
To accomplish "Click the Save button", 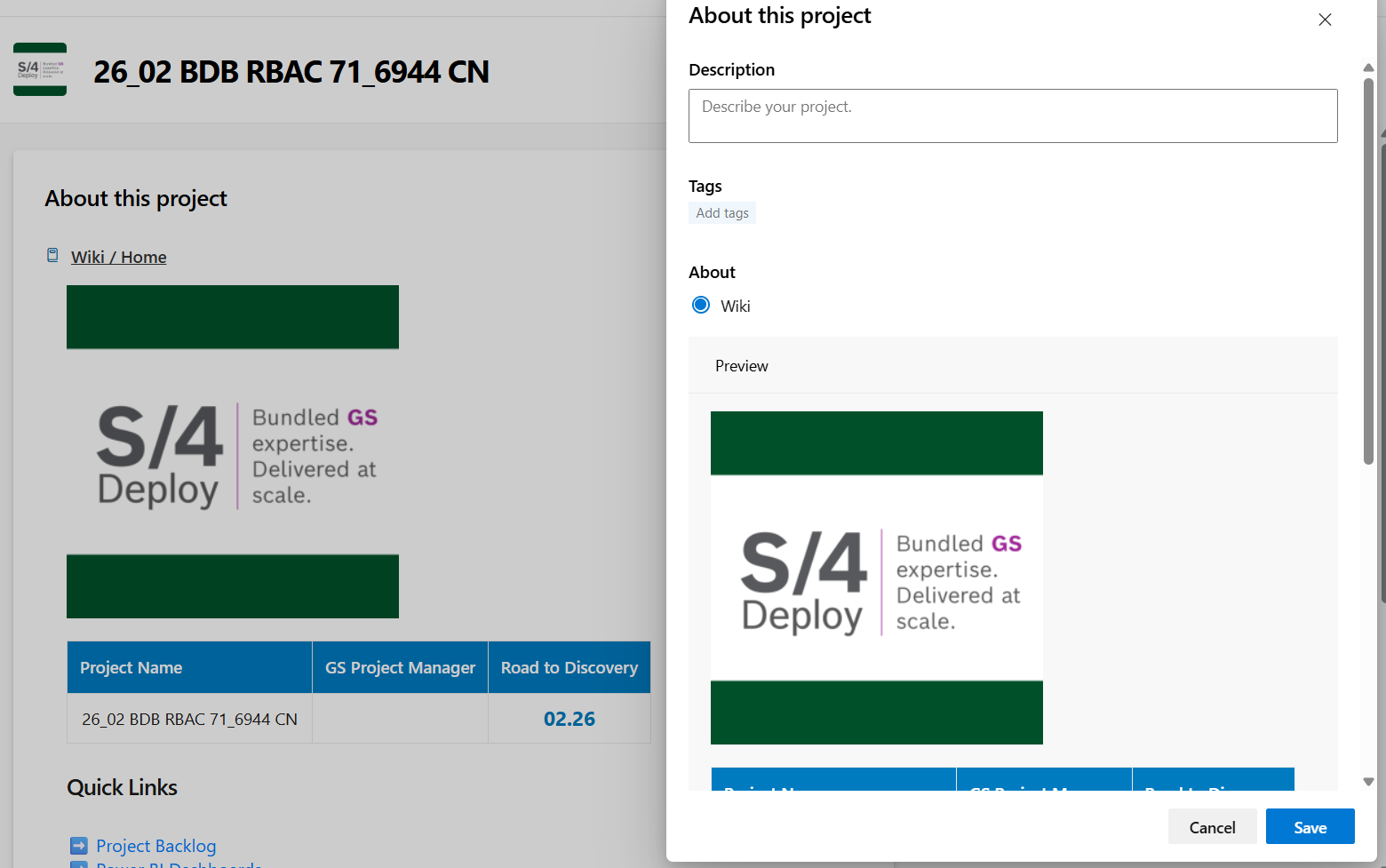I will [1310, 827].
